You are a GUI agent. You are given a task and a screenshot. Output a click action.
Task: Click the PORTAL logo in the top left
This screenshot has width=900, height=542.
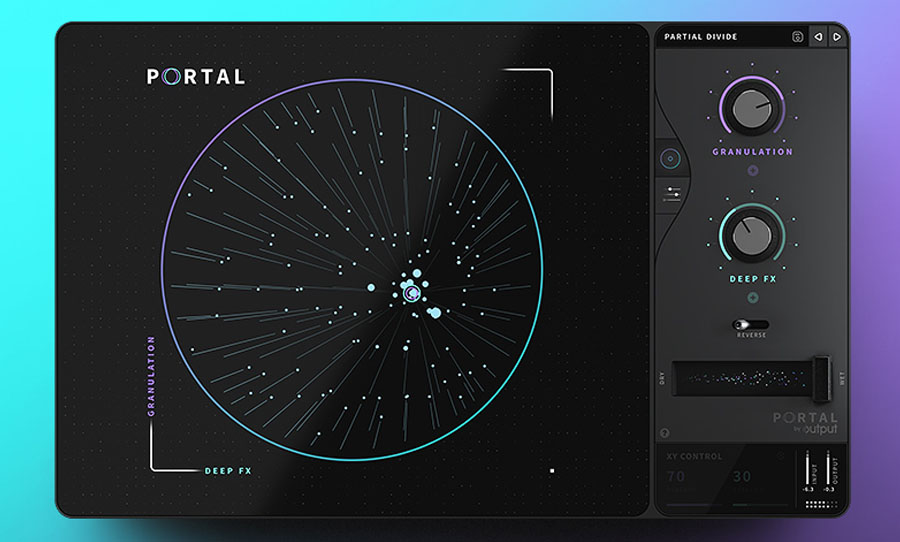[196, 76]
